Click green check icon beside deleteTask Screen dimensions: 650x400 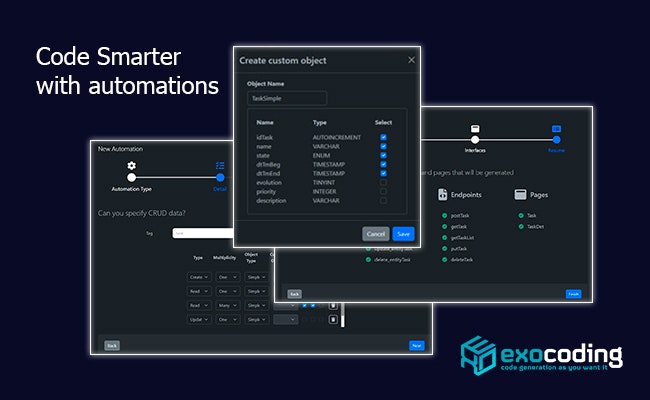[444, 259]
